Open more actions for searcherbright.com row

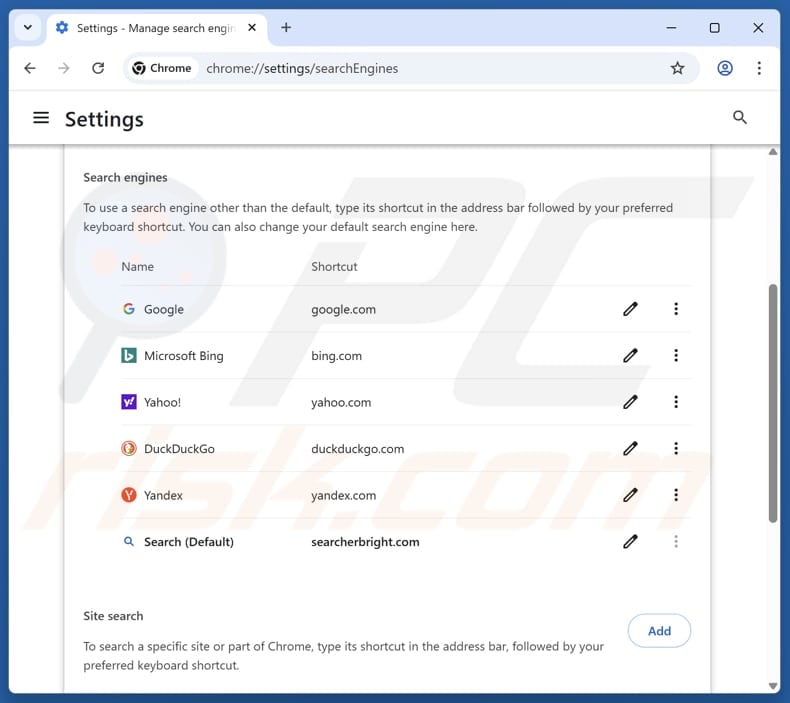pyautogui.click(x=676, y=541)
